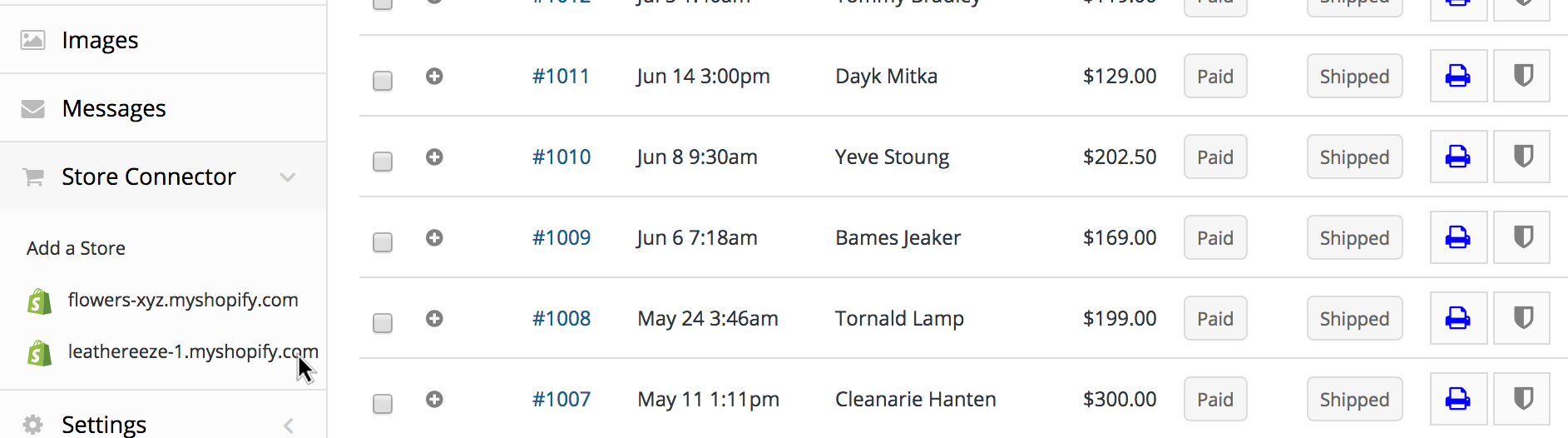
Task: Select the checkbox for order #1011
Action: (383, 81)
